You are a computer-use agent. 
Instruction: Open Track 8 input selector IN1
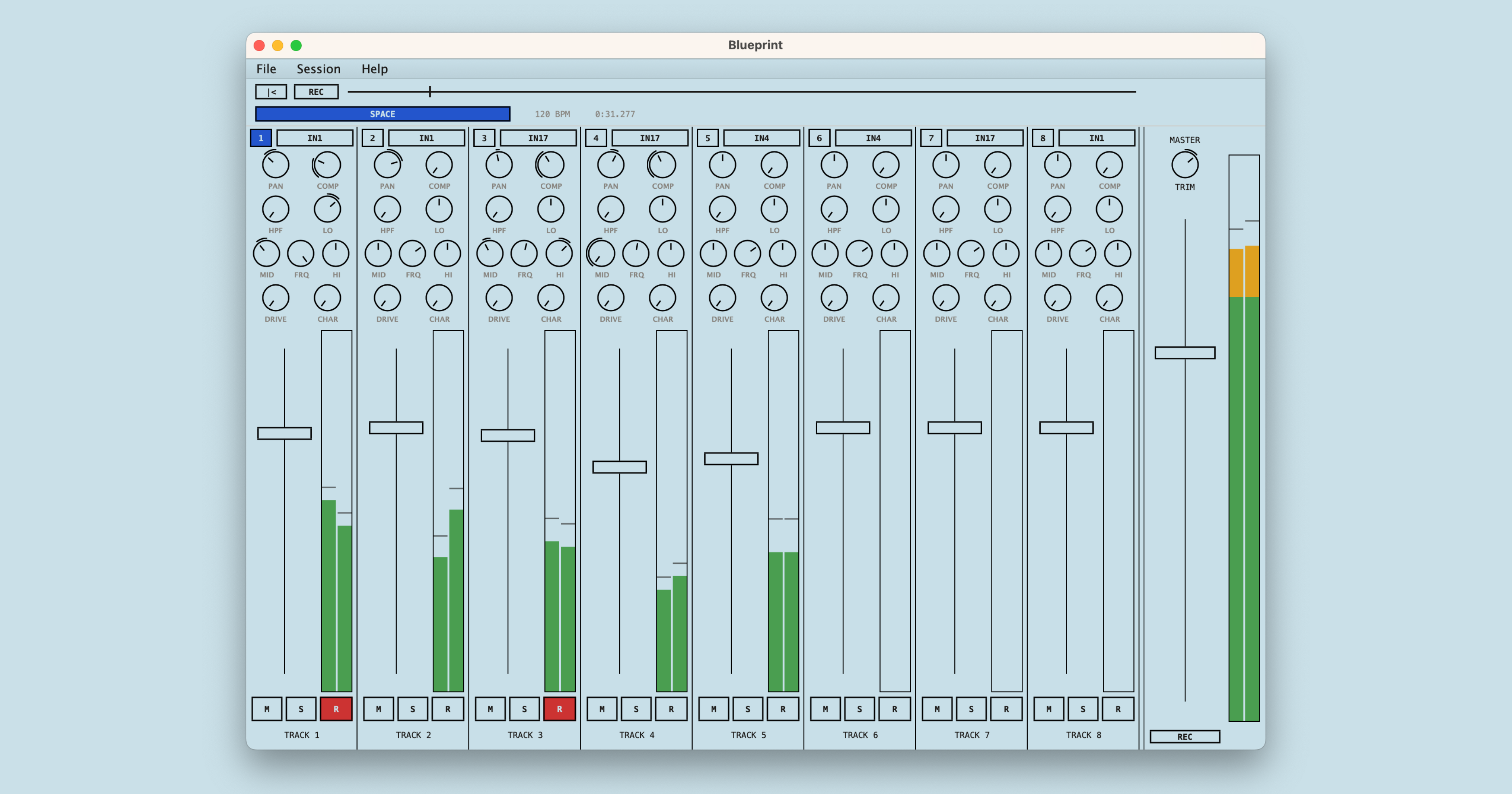point(1096,138)
